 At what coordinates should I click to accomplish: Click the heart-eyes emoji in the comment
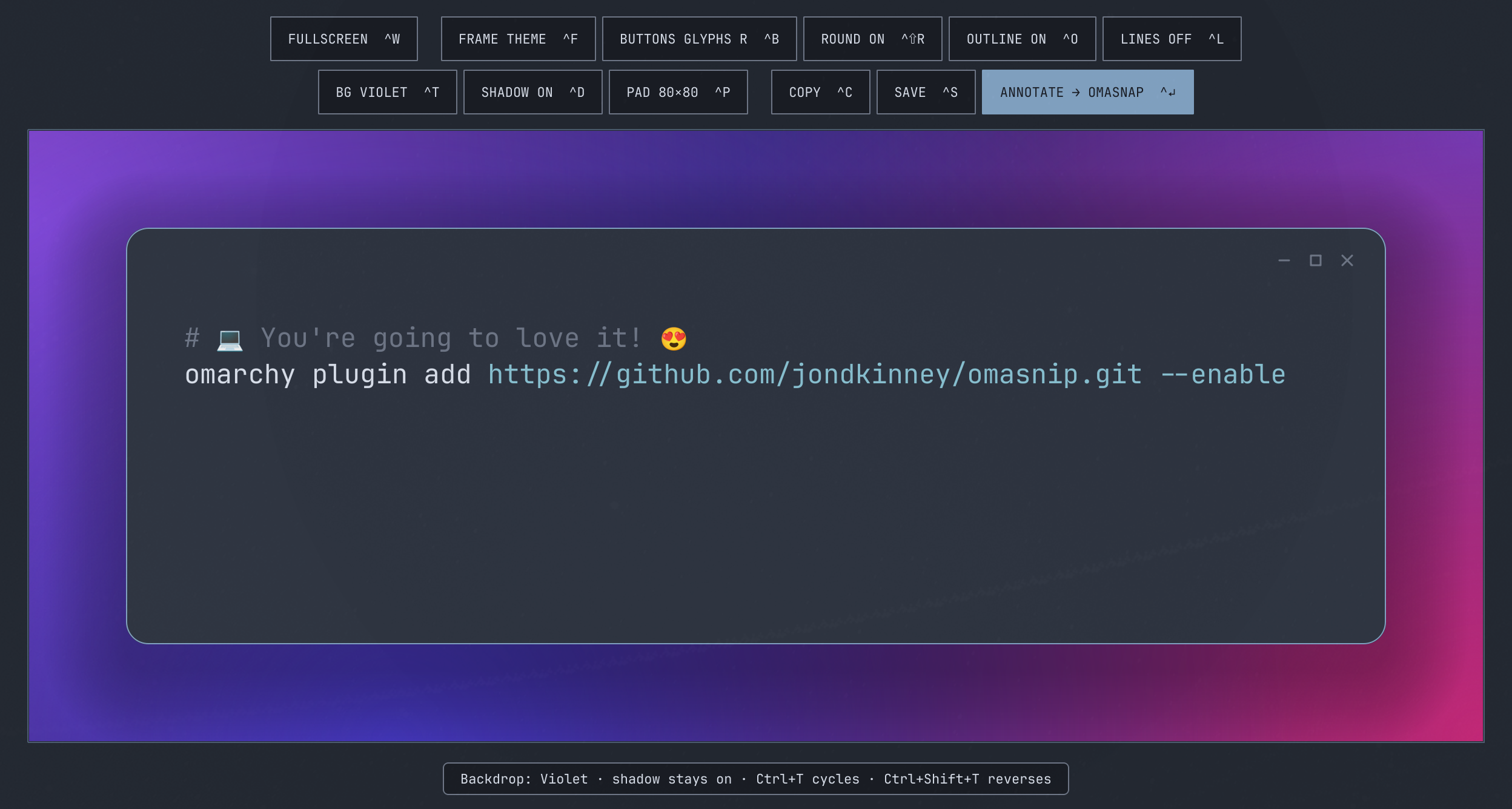674,338
